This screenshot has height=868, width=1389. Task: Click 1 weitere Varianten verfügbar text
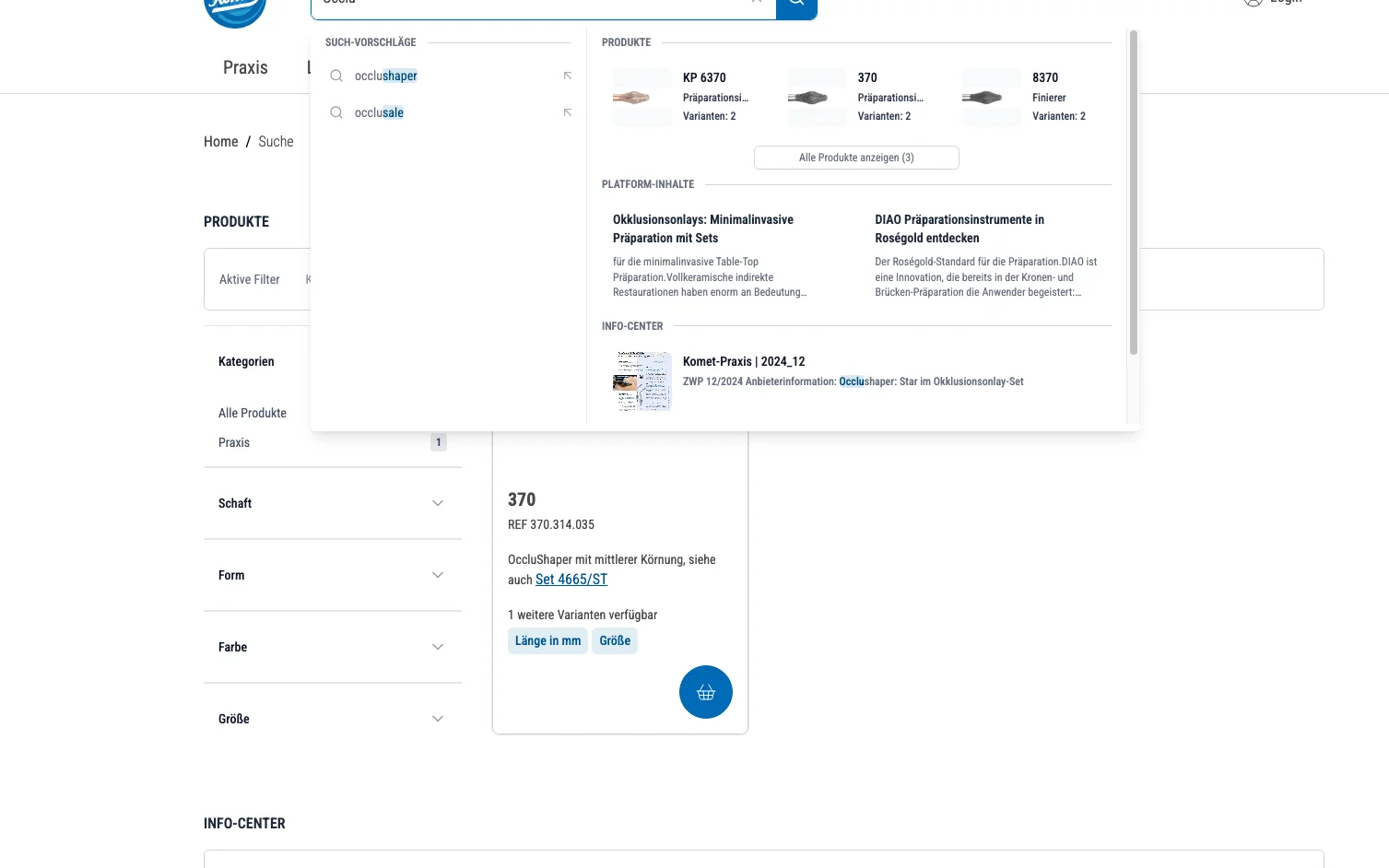[x=583, y=615]
